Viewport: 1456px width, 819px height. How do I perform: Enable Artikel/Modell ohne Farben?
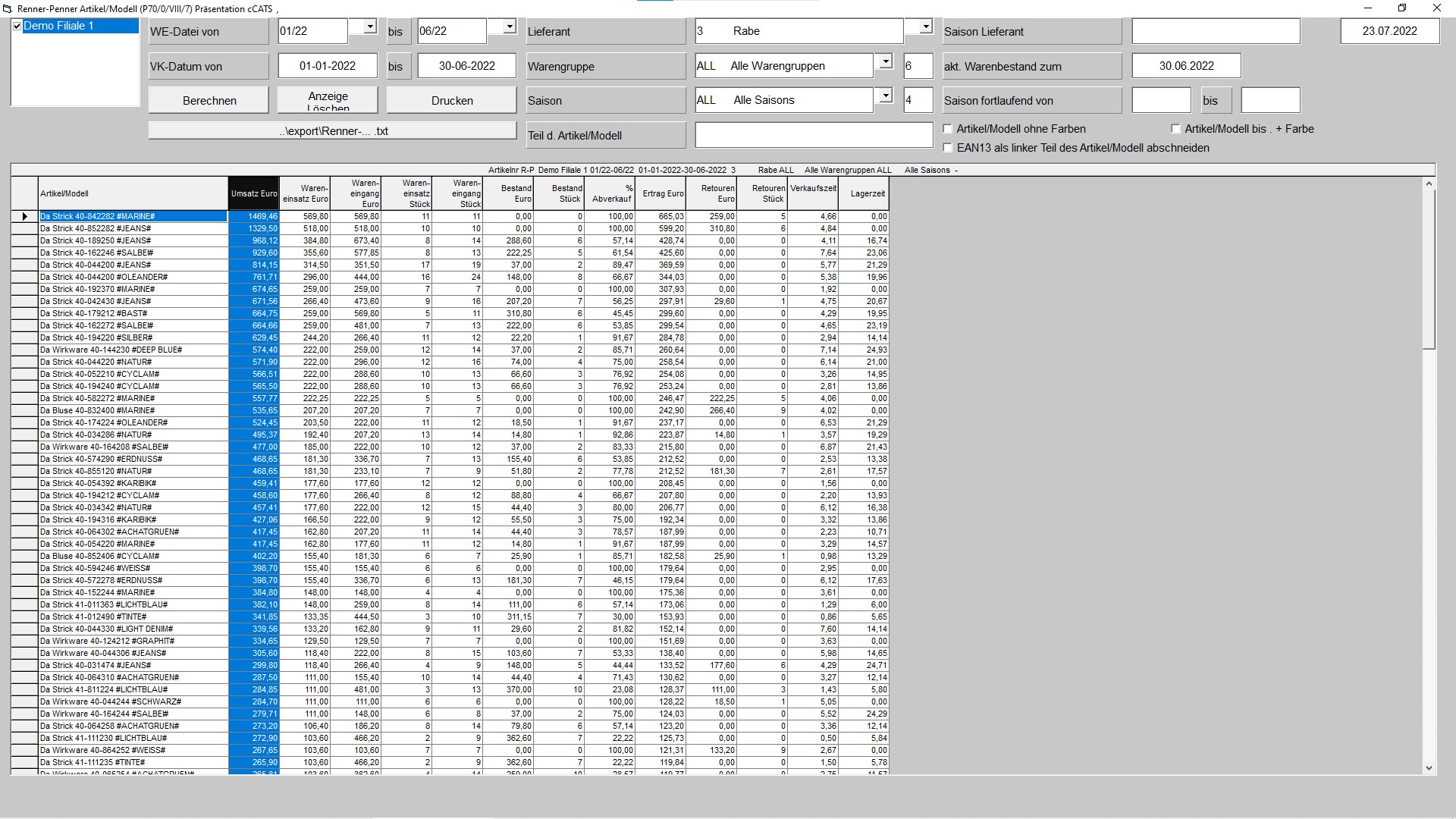click(946, 129)
